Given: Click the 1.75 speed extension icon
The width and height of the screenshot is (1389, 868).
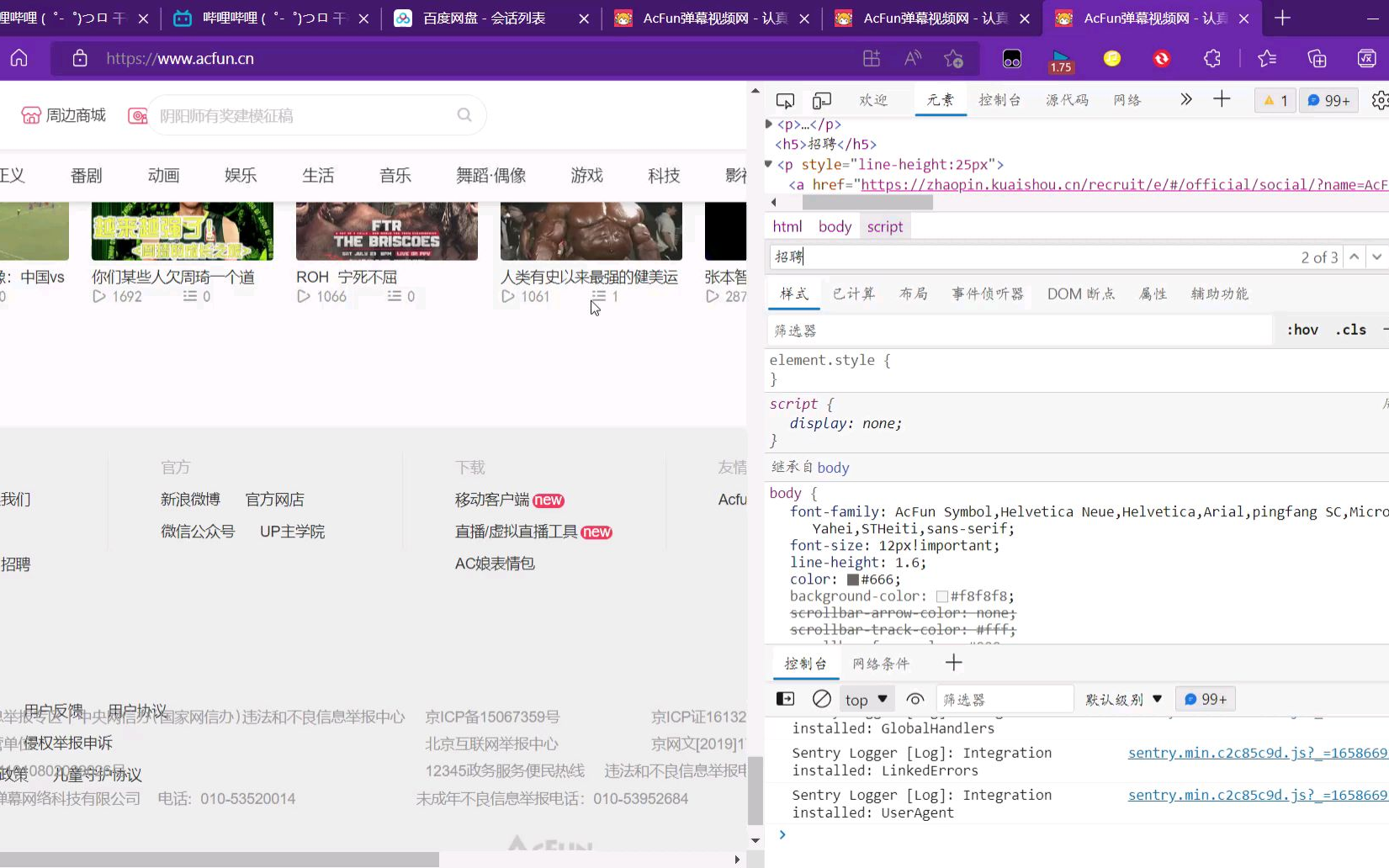Looking at the screenshot, I should [1061, 61].
